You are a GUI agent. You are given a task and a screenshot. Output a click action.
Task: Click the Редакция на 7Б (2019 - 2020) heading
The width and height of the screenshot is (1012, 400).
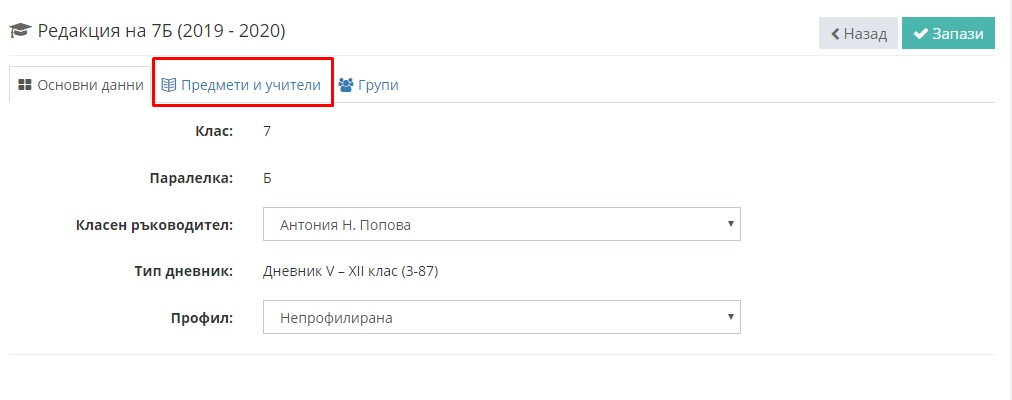point(161,31)
